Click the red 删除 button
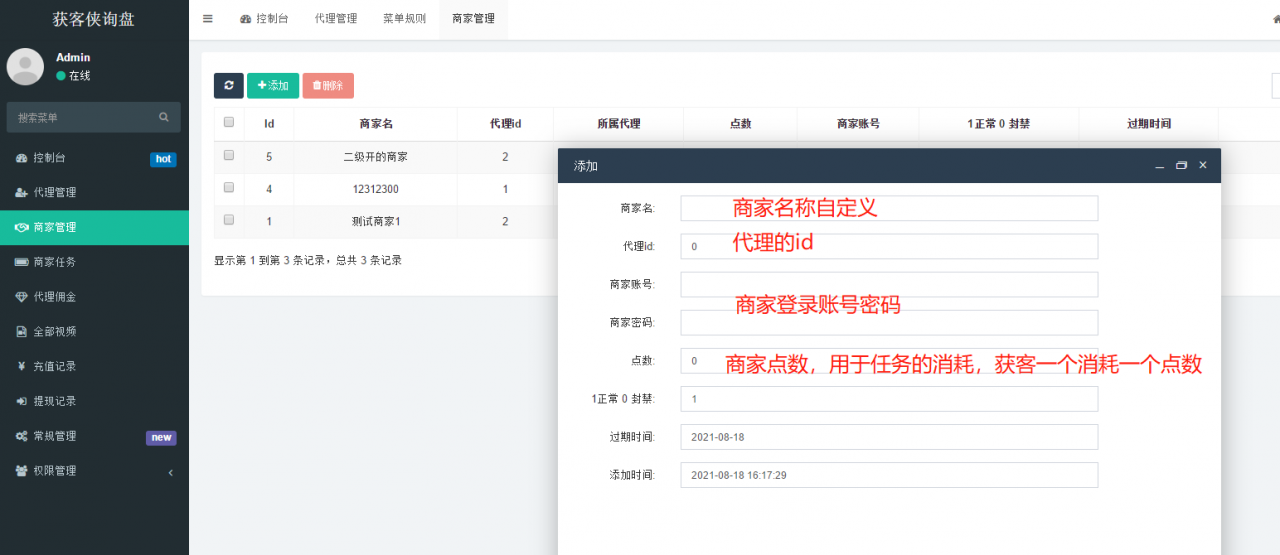This screenshot has height=555, width=1280. (328, 86)
